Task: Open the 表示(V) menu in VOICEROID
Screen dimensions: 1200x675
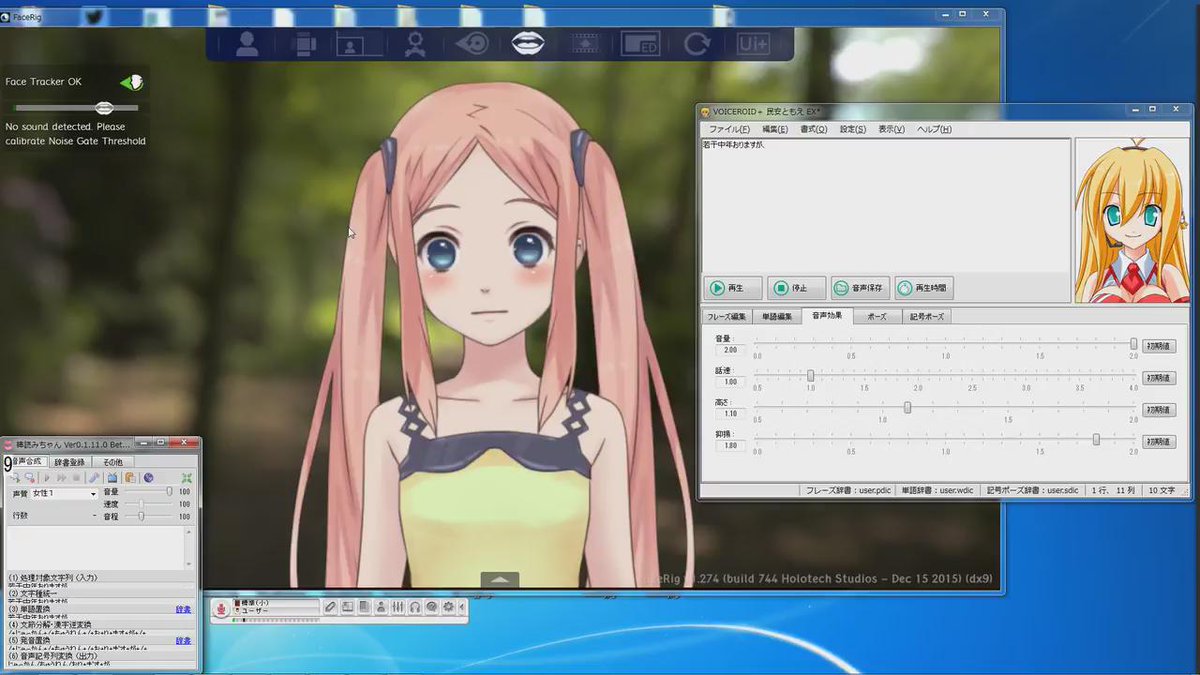Action: 892,129
